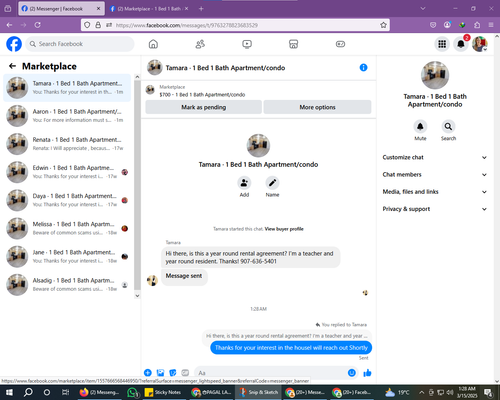Click the Search Facebook field
This screenshot has height=400, width=500.
[x=80, y=44]
